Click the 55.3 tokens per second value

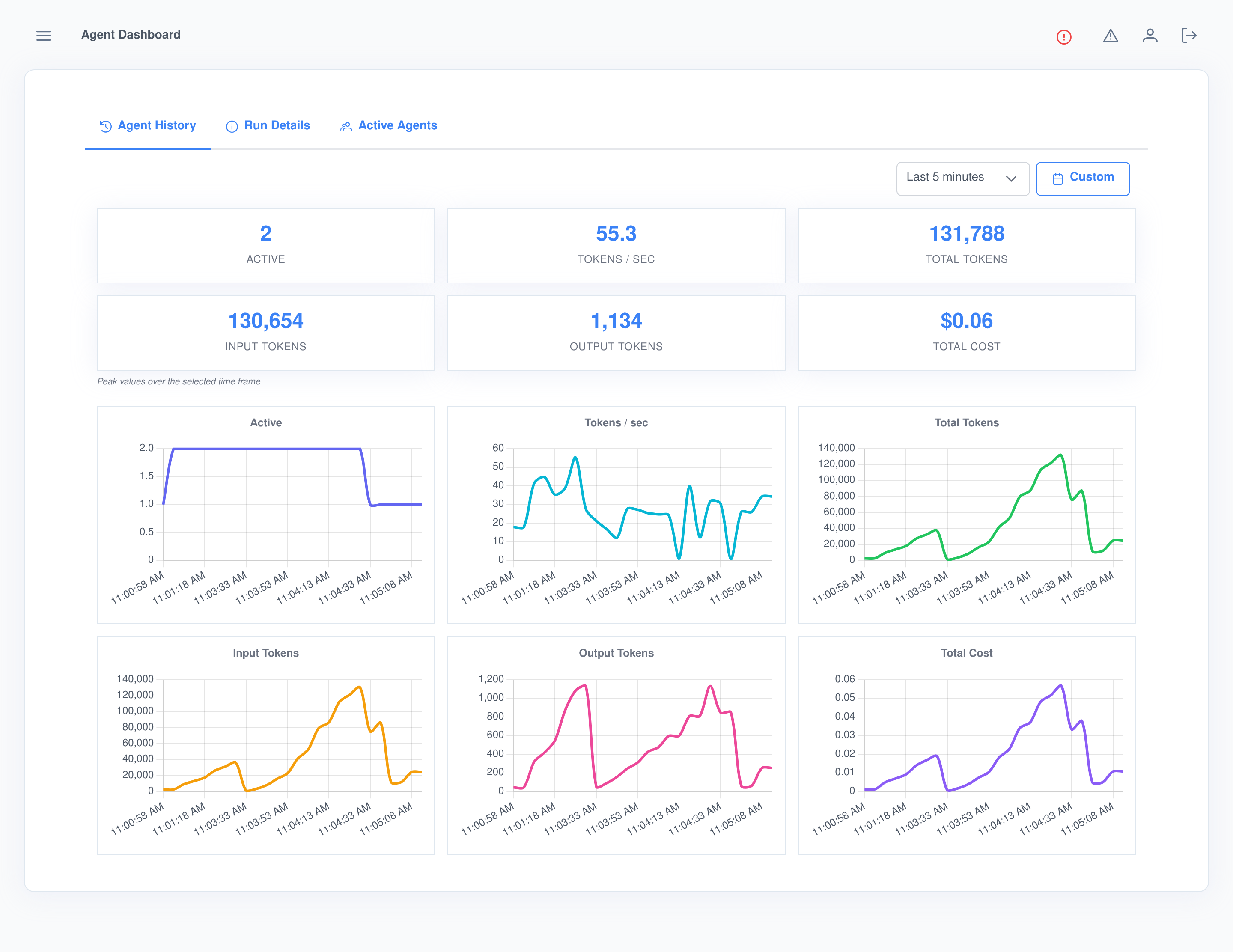616,234
